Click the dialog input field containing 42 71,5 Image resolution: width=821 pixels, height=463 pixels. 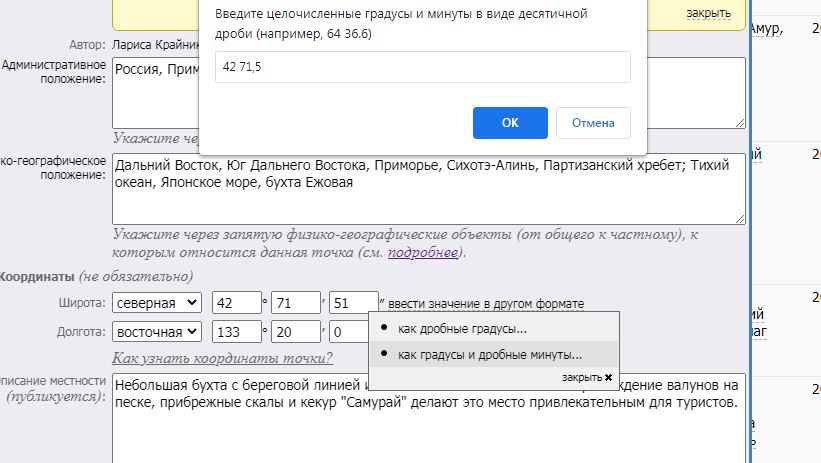pos(419,67)
